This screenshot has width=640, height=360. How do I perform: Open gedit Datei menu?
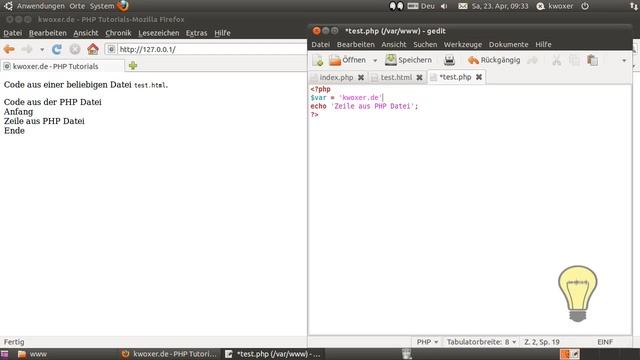pyautogui.click(x=320, y=44)
